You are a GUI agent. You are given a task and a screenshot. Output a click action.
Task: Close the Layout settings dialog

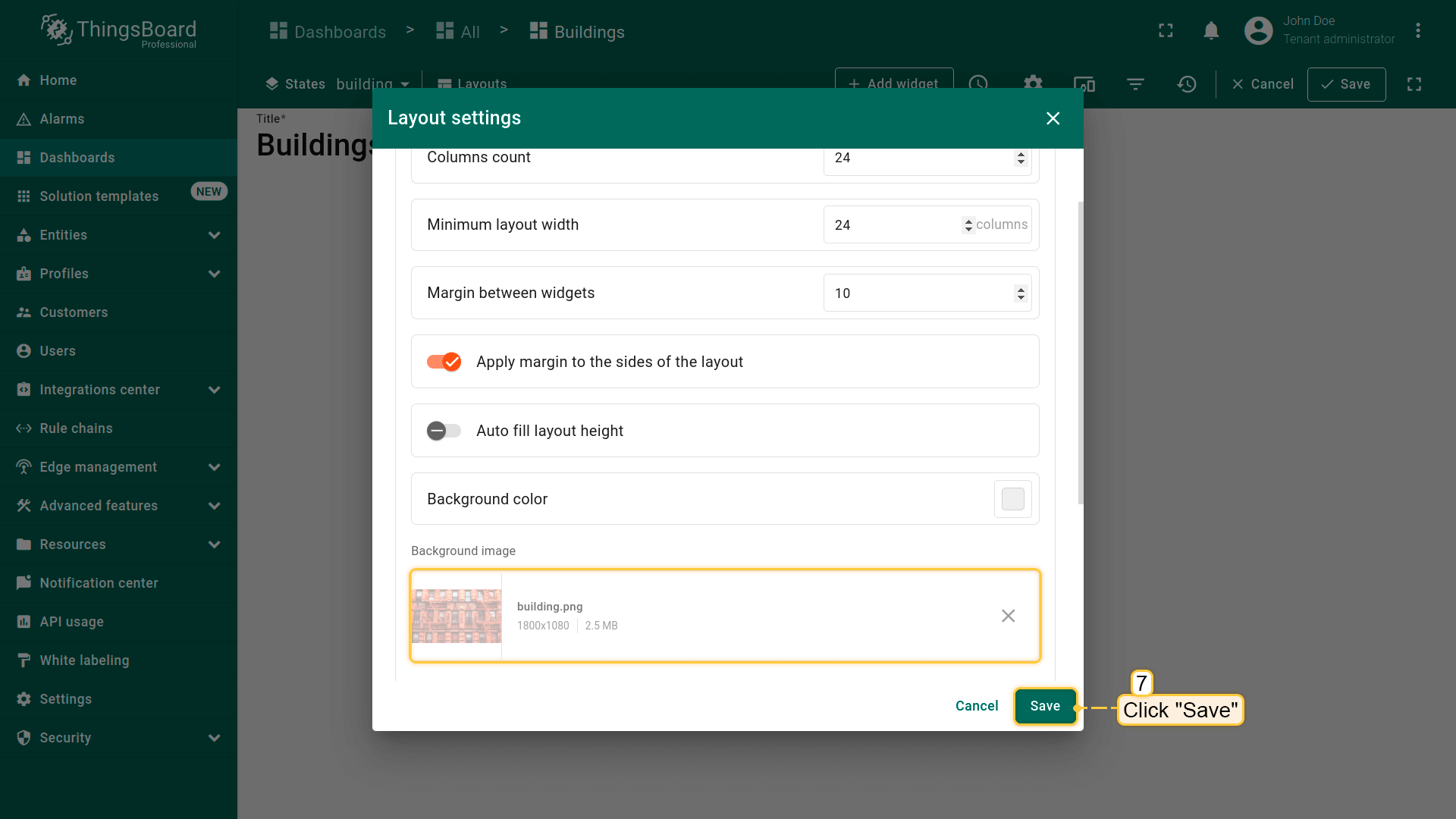pyautogui.click(x=1053, y=118)
